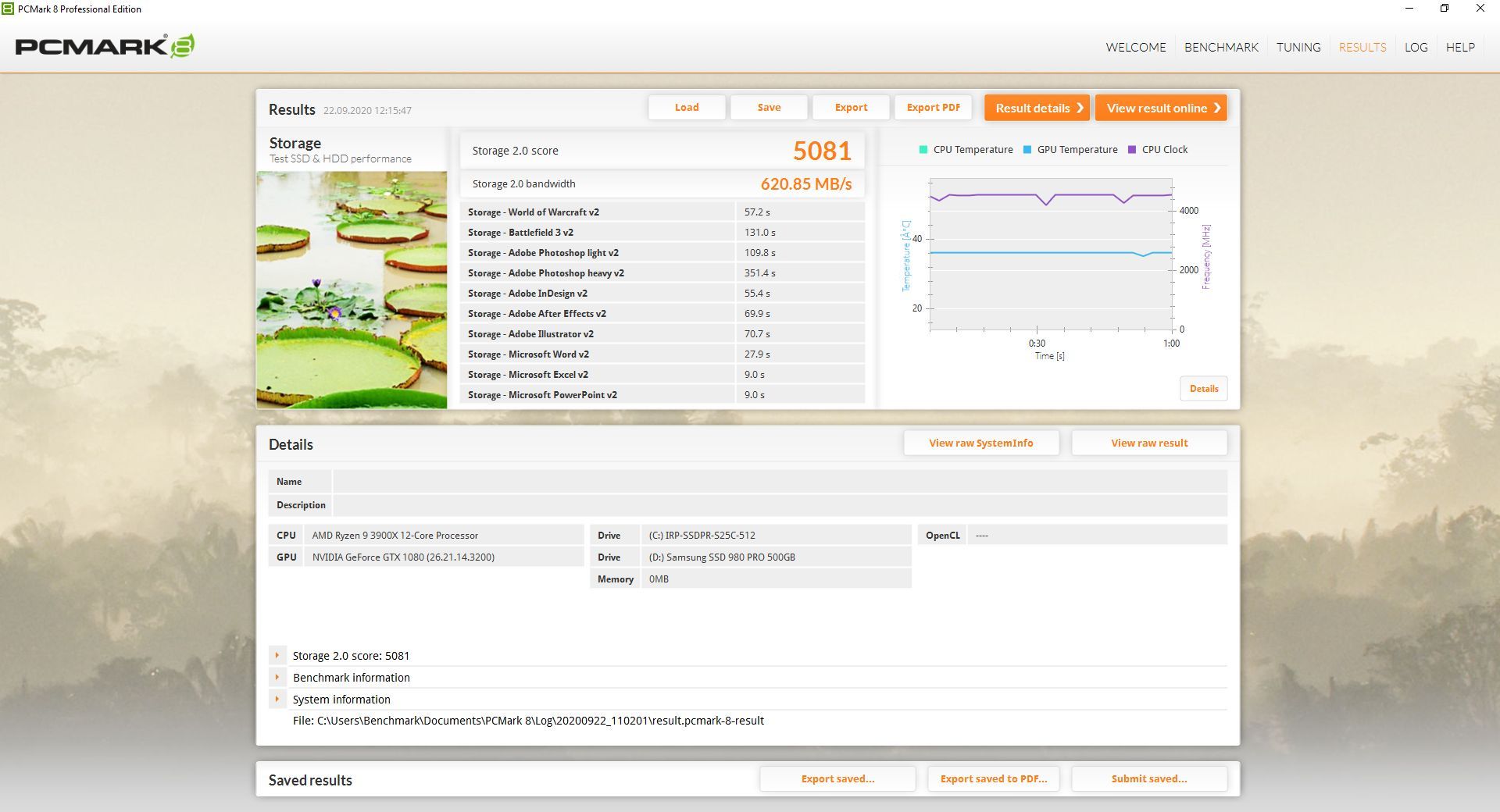Click the results date 22.09.2020 12:15:47
Screen dimensions: 1500x812
tap(367, 110)
